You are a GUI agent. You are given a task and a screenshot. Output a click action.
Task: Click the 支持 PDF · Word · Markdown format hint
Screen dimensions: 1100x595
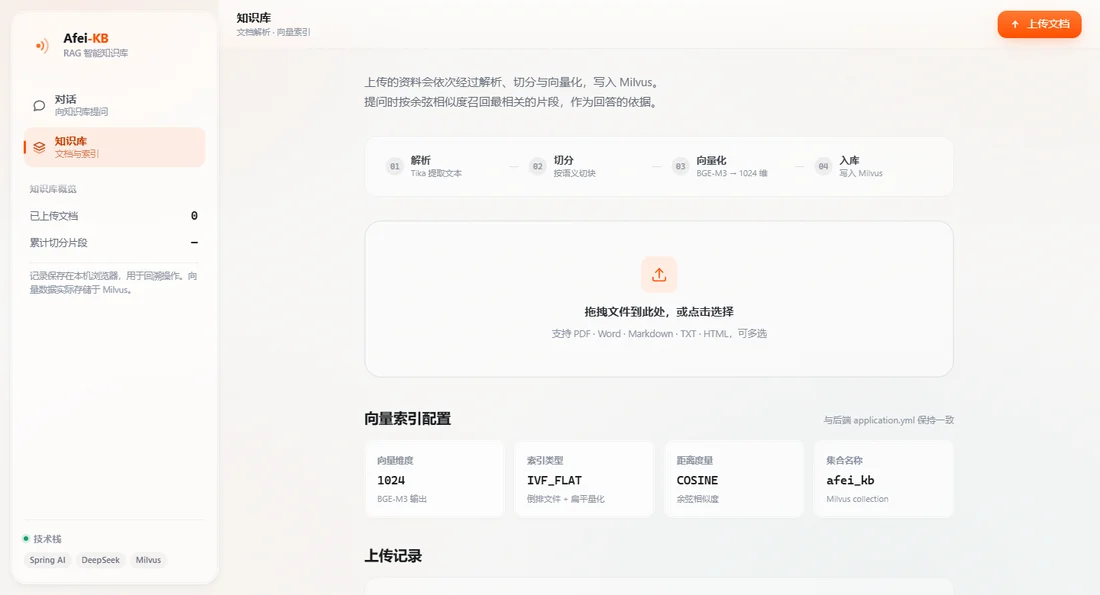tap(659, 334)
